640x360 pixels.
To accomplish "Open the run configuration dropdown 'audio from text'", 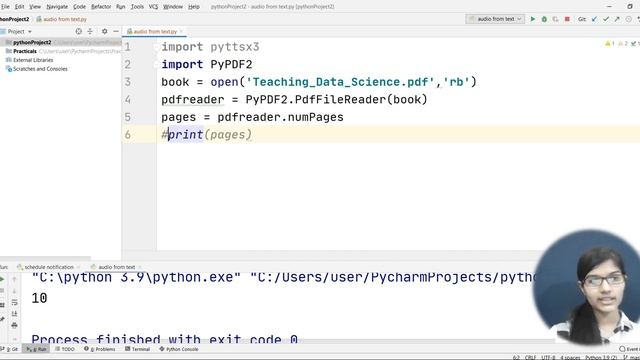I will (495, 19).
